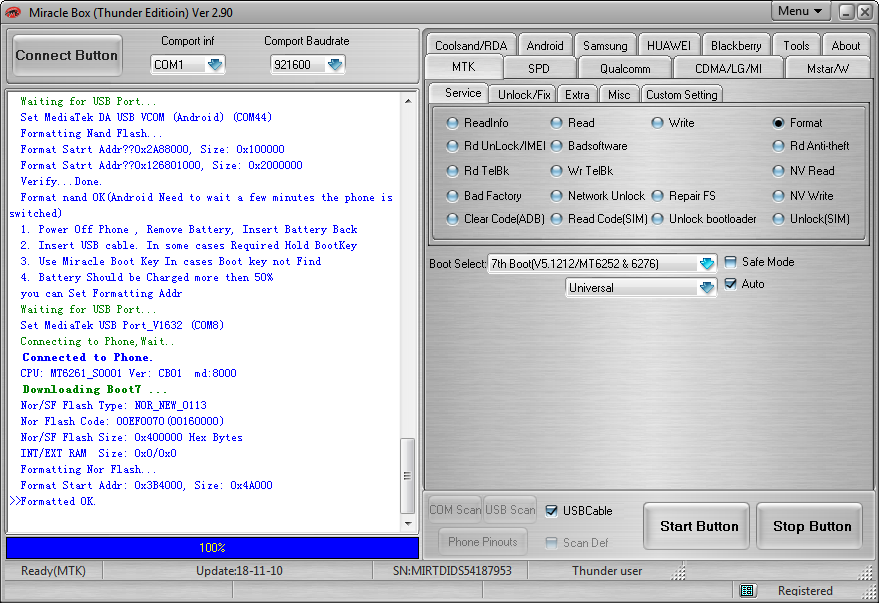The width and height of the screenshot is (879, 603).
Task: Open the Unlock/Fix sub-tab
Action: point(524,95)
